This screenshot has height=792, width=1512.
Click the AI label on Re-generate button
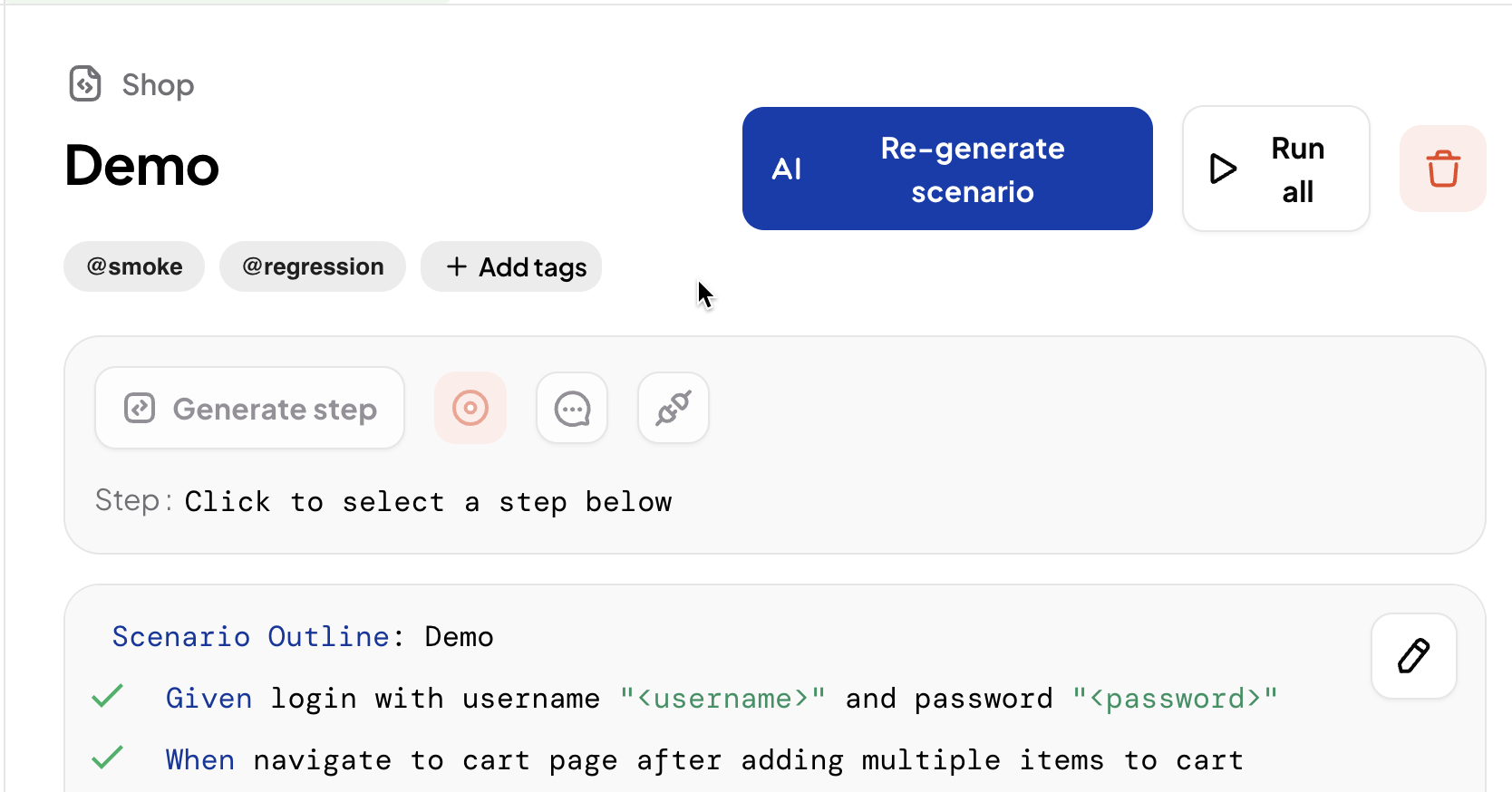click(787, 169)
